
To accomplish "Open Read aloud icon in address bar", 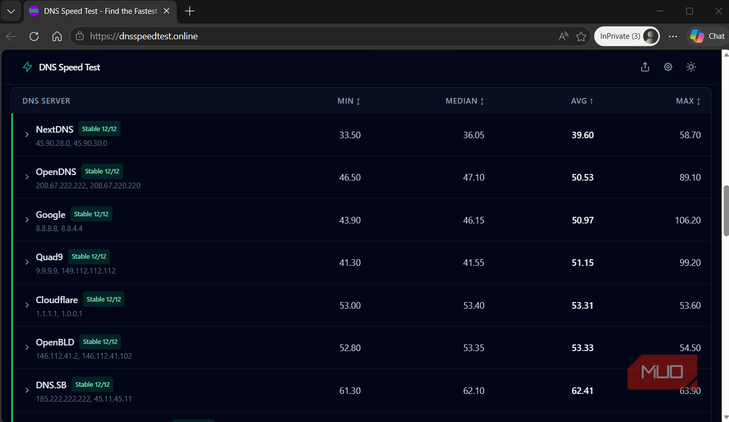I will [x=563, y=36].
